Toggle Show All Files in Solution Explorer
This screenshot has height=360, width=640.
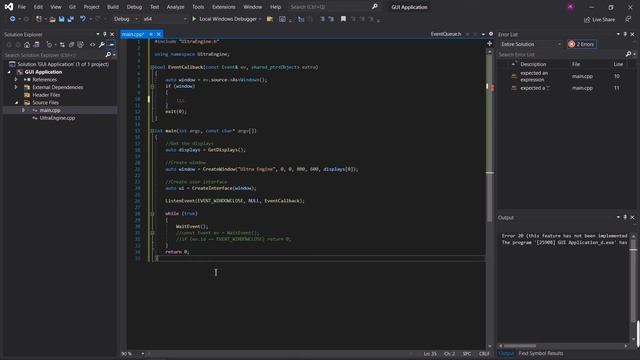tap(80, 45)
